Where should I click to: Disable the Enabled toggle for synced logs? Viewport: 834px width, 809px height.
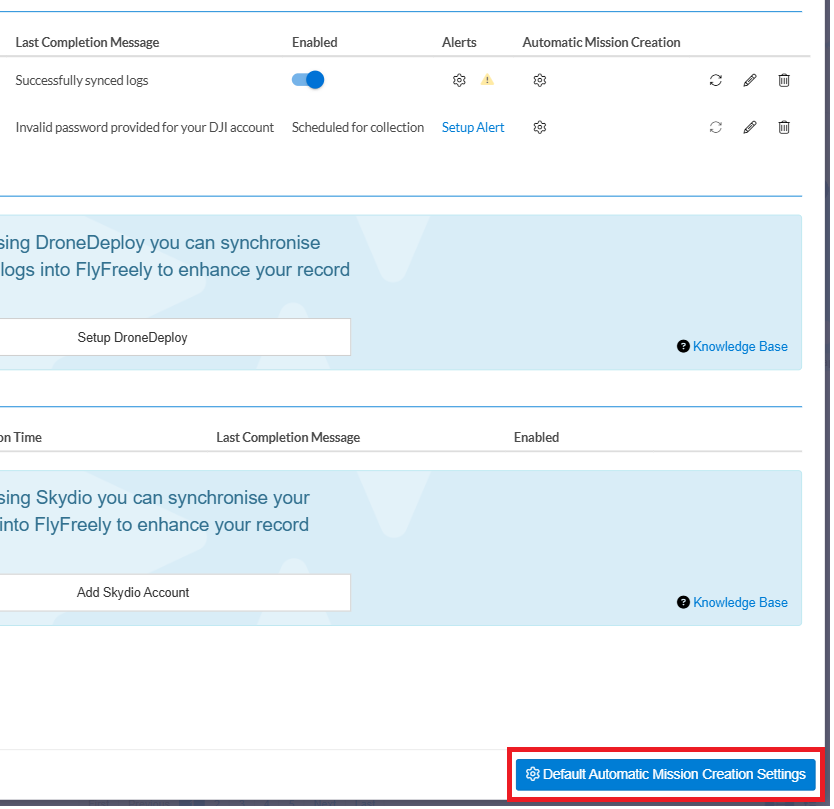point(307,80)
